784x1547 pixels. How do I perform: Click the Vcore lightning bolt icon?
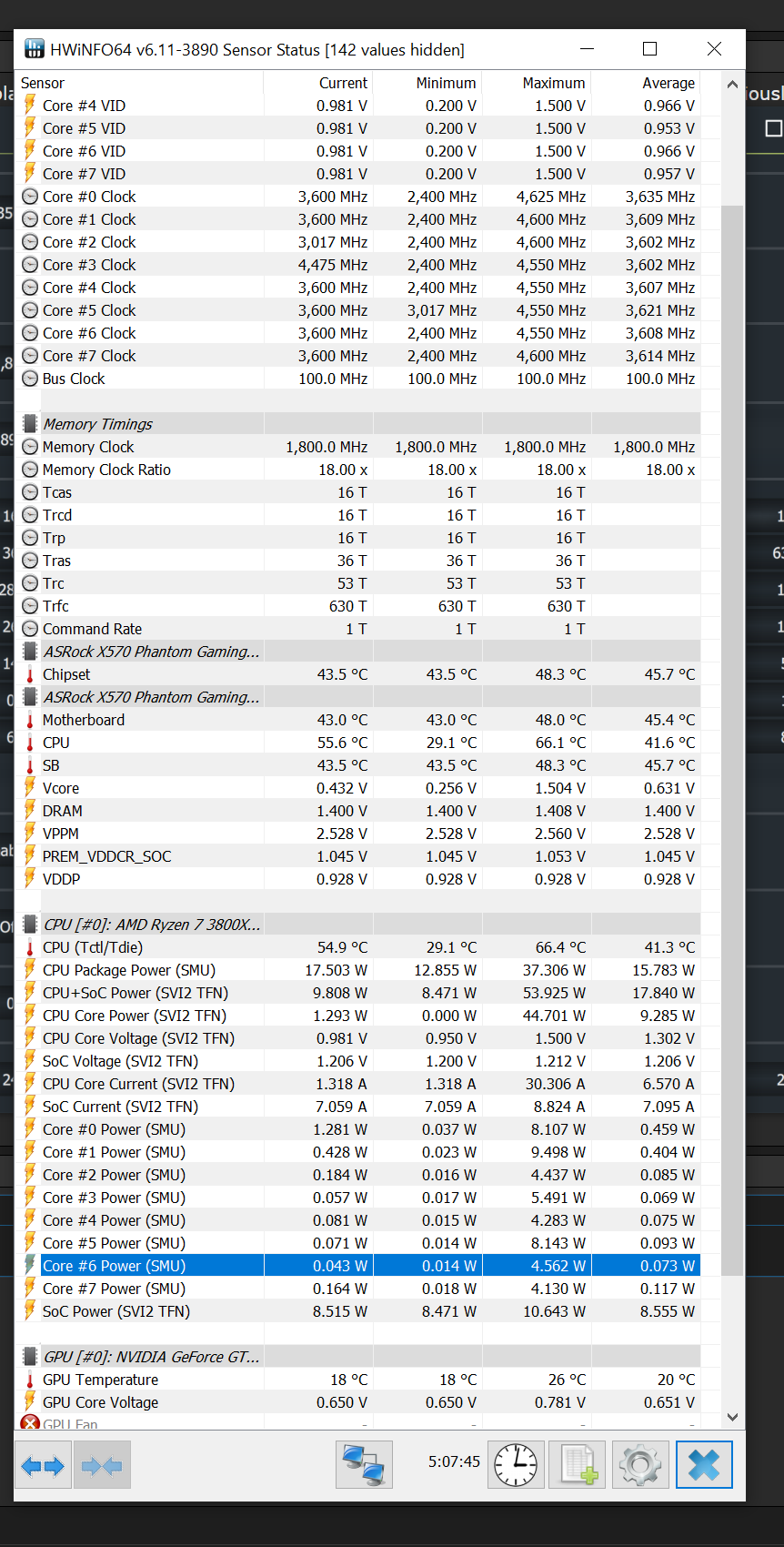point(30,788)
